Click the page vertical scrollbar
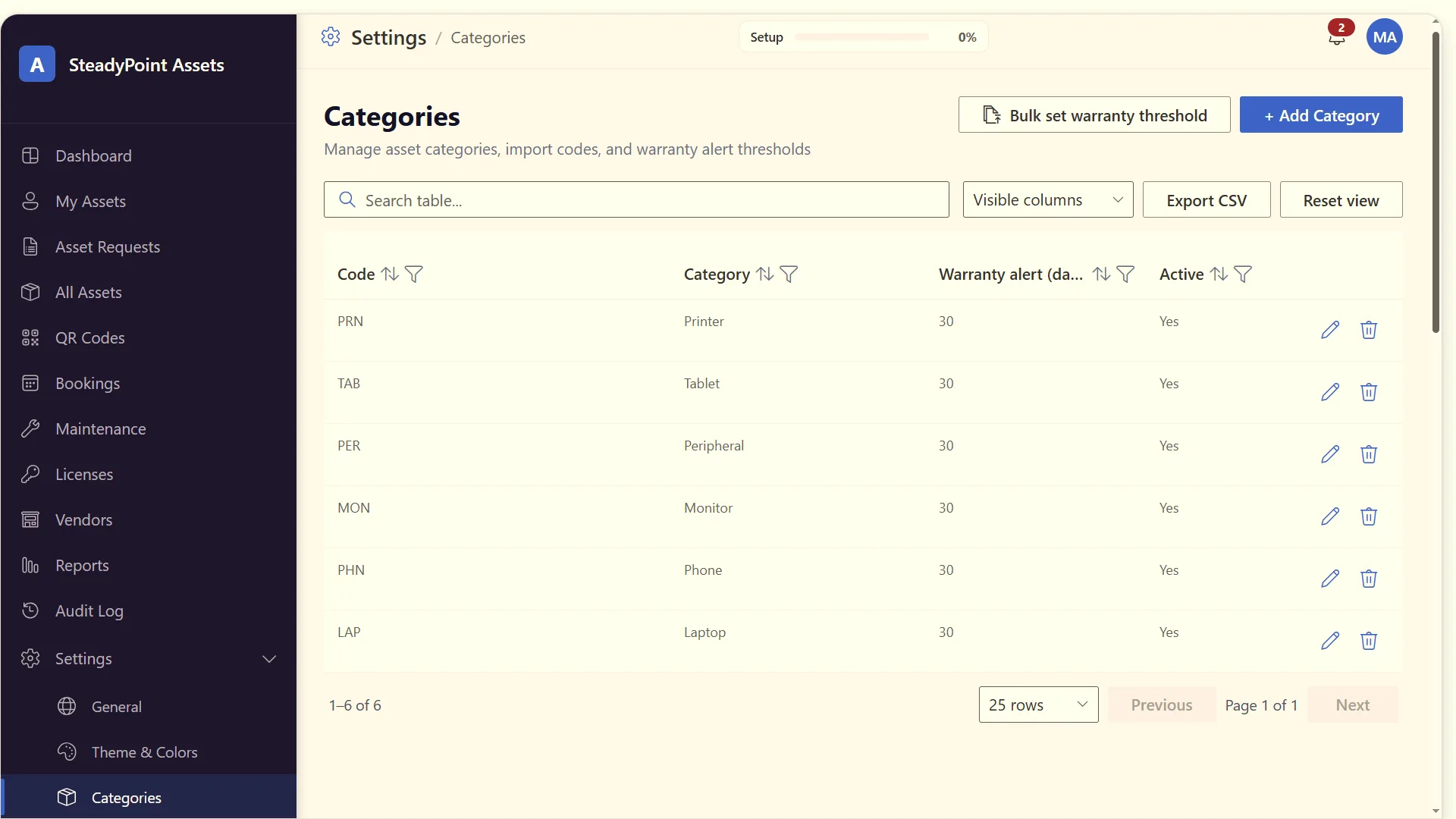This screenshot has height=819, width=1456. pos(1436,182)
